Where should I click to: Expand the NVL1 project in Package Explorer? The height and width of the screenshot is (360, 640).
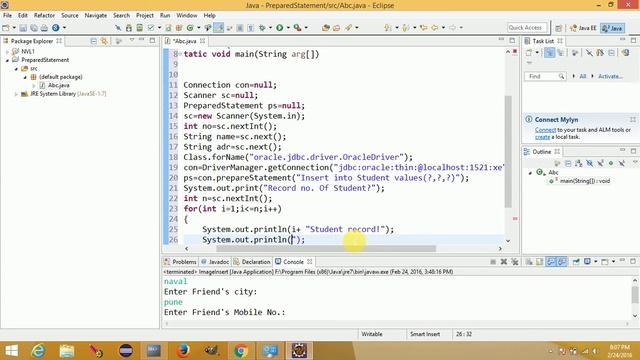[7, 52]
